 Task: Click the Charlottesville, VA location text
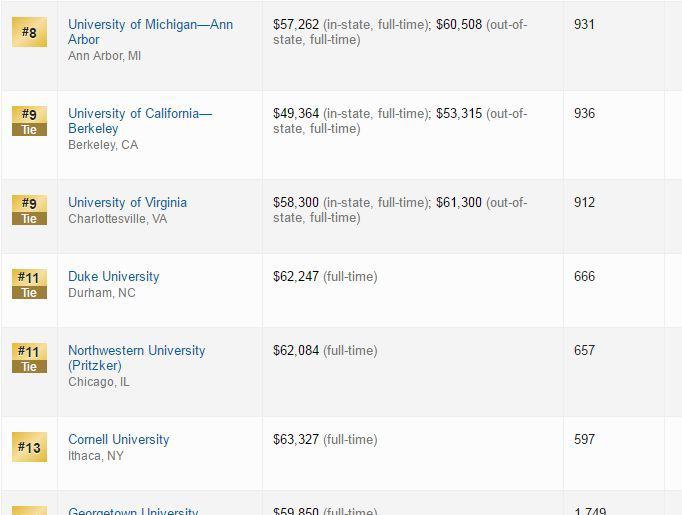tap(117, 219)
